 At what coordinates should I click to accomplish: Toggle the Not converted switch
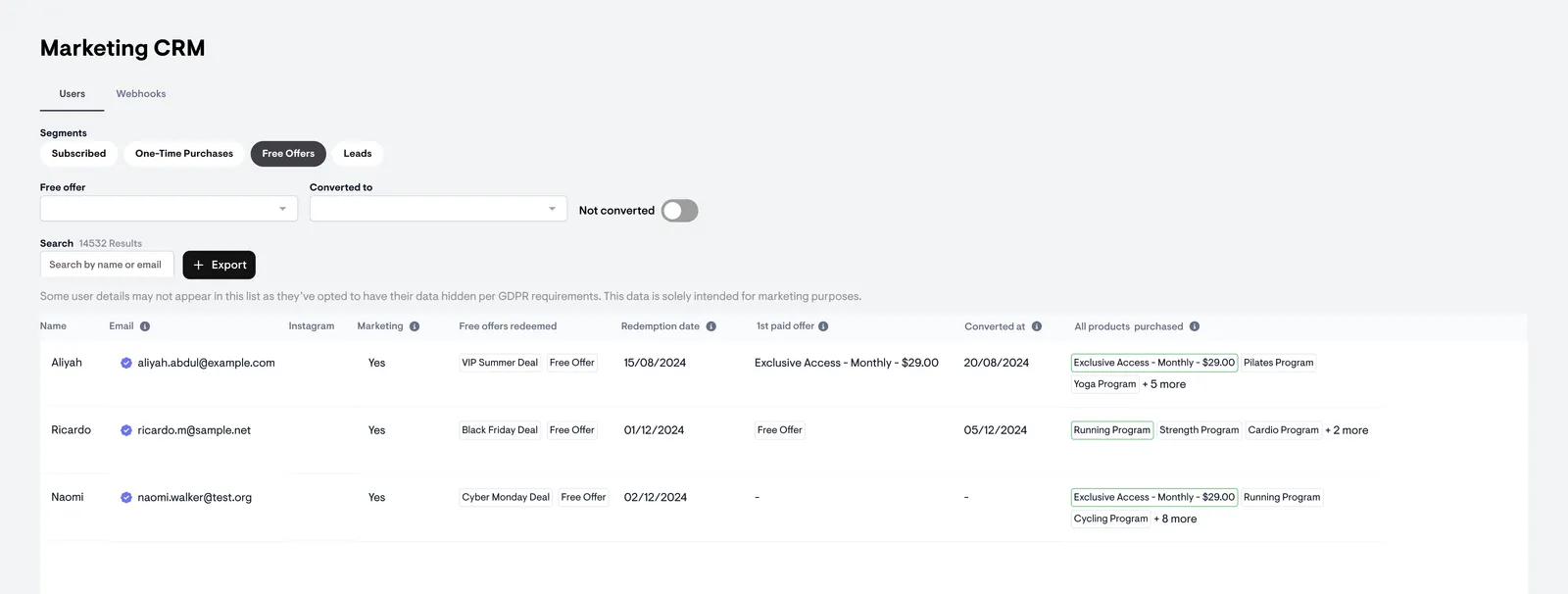679,211
